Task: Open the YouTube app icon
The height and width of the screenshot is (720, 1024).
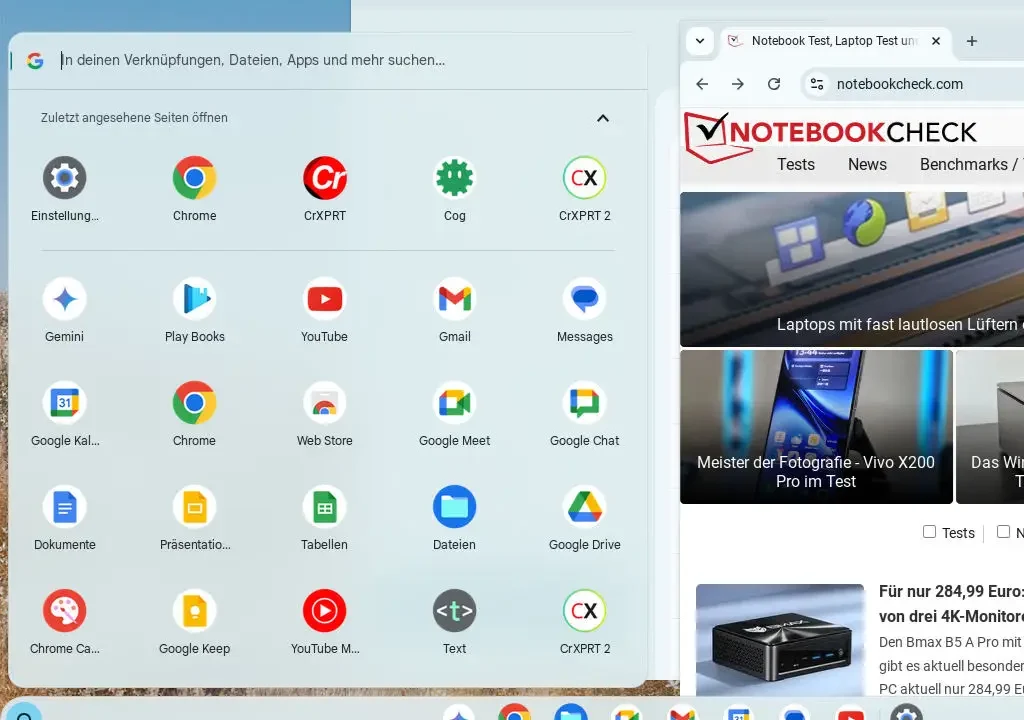Action: (x=324, y=300)
